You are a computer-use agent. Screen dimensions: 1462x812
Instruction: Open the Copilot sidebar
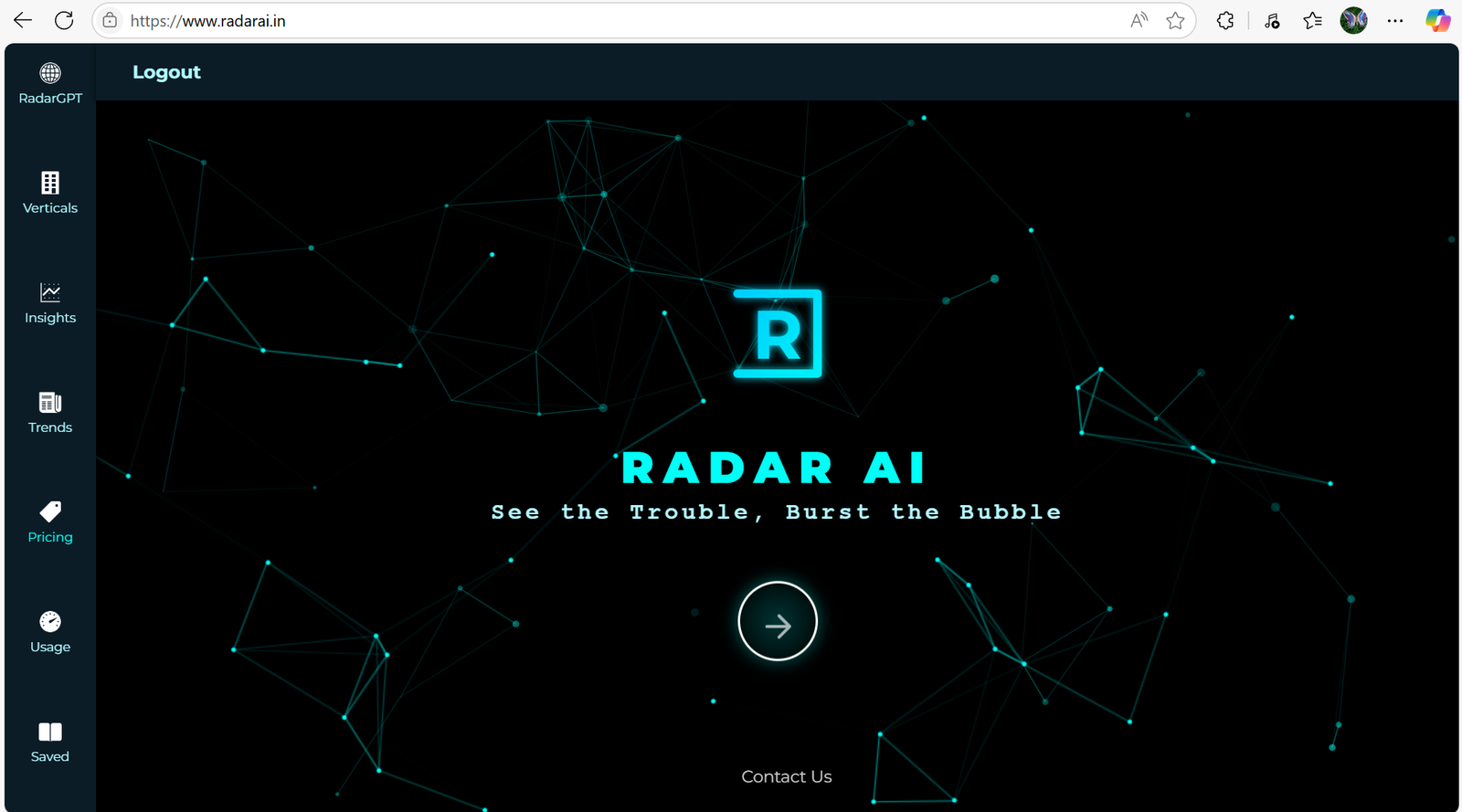pyautogui.click(x=1438, y=20)
